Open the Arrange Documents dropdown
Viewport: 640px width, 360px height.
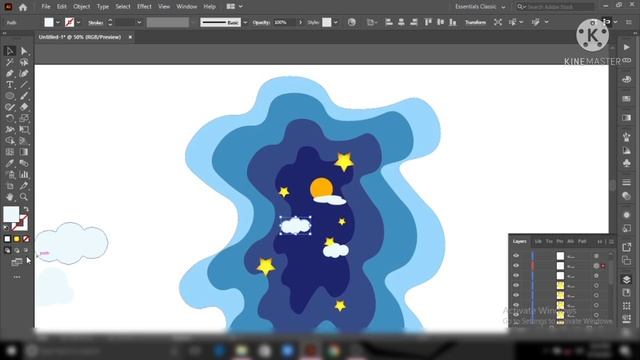[x=235, y=7]
